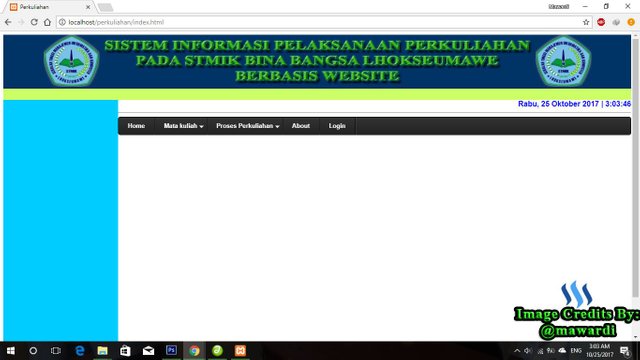Click the orange extension icon in toolbar

(x=631, y=22)
